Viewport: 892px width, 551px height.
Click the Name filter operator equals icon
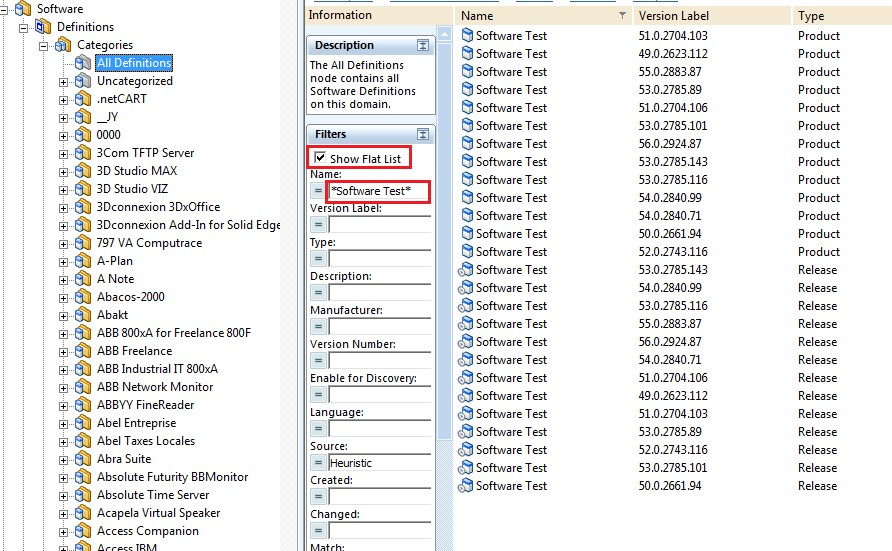(319, 191)
